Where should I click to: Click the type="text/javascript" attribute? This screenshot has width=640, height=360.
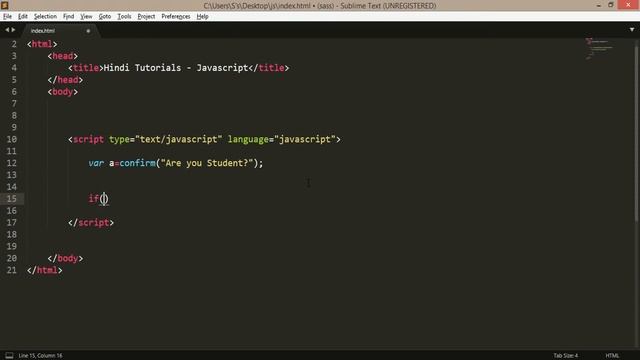click(x=166, y=139)
